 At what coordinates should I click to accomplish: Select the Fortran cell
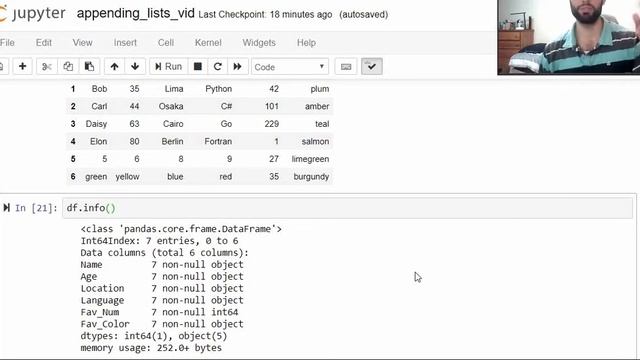pyautogui.click(x=218, y=141)
